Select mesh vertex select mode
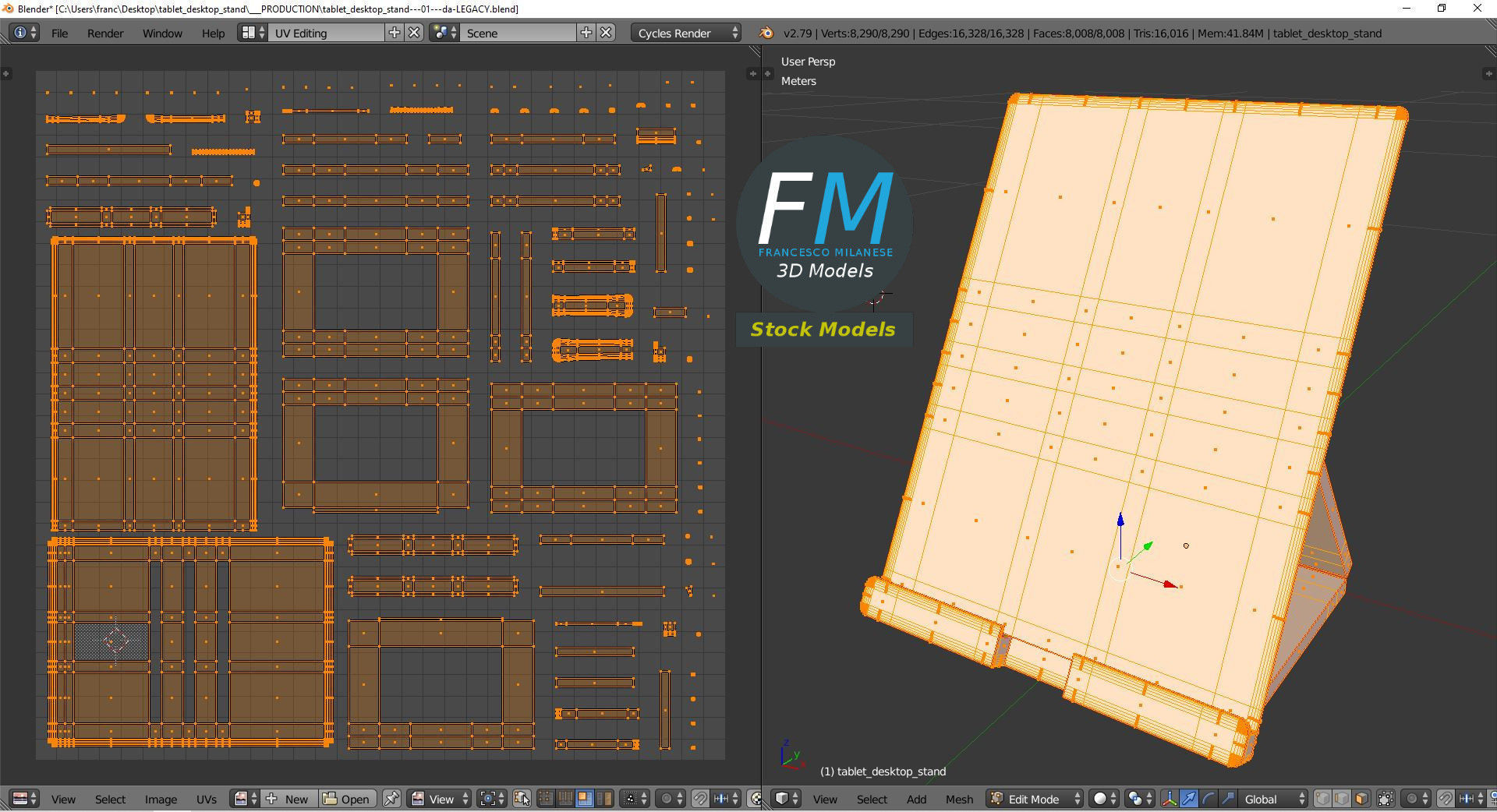The image size is (1497, 812). coord(1322,799)
